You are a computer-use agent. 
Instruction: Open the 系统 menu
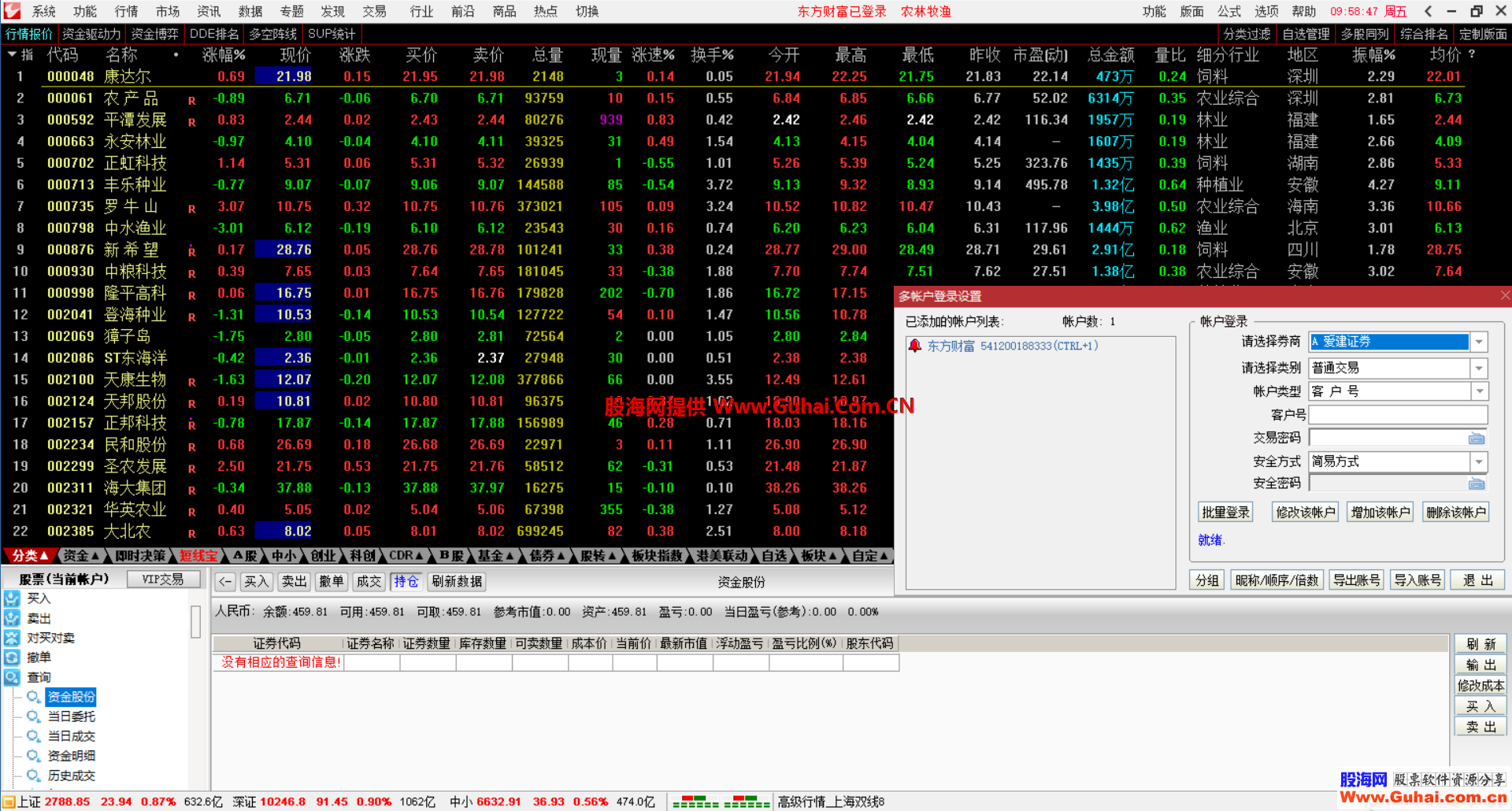[x=43, y=11]
